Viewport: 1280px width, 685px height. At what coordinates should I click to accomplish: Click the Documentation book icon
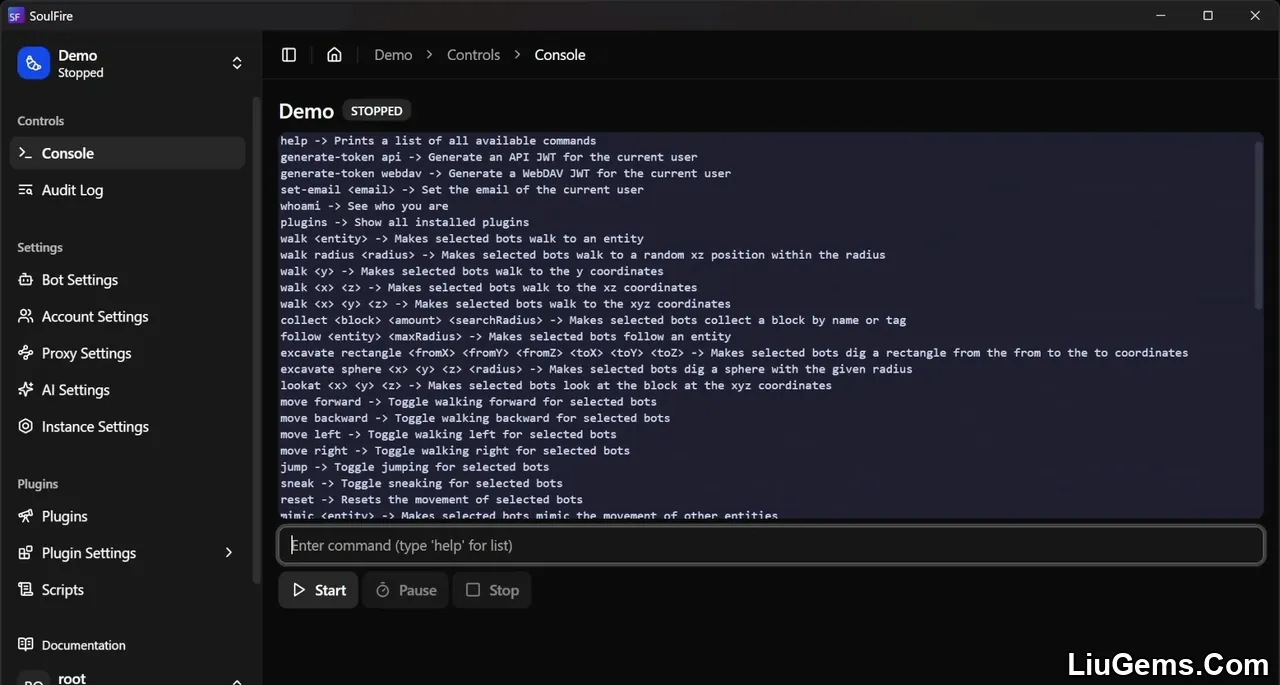26,645
